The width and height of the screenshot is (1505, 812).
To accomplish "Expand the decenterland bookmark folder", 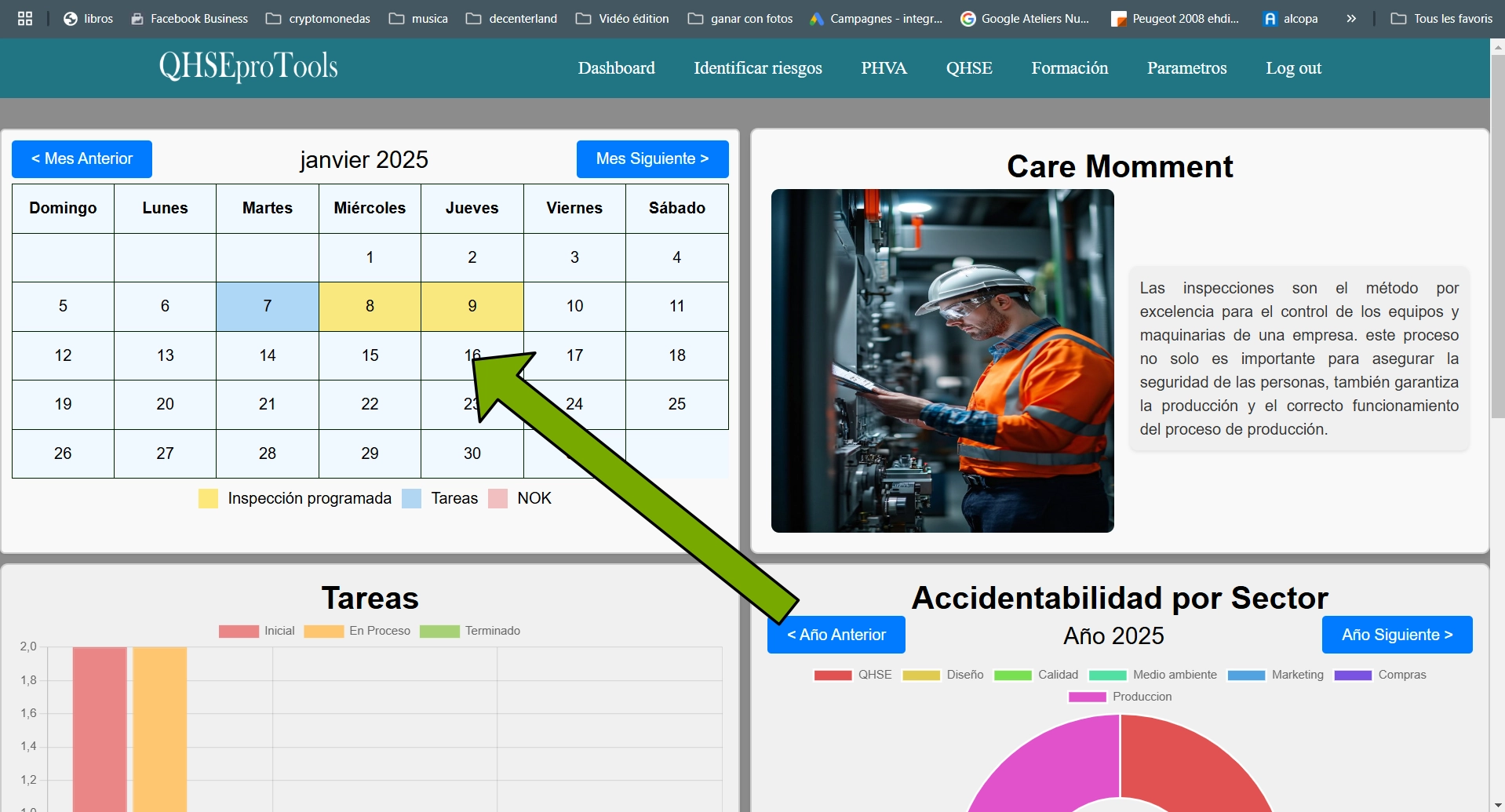I will pos(512,18).
